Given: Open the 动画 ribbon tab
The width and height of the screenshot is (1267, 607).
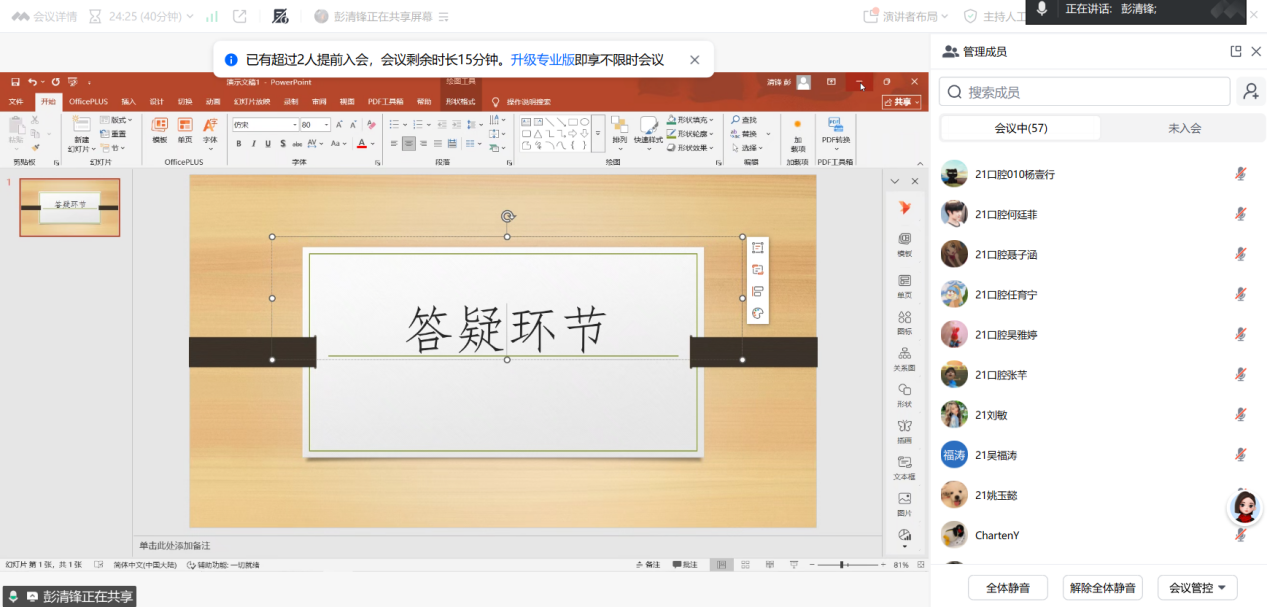Looking at the screenshot, I should 213,102.
